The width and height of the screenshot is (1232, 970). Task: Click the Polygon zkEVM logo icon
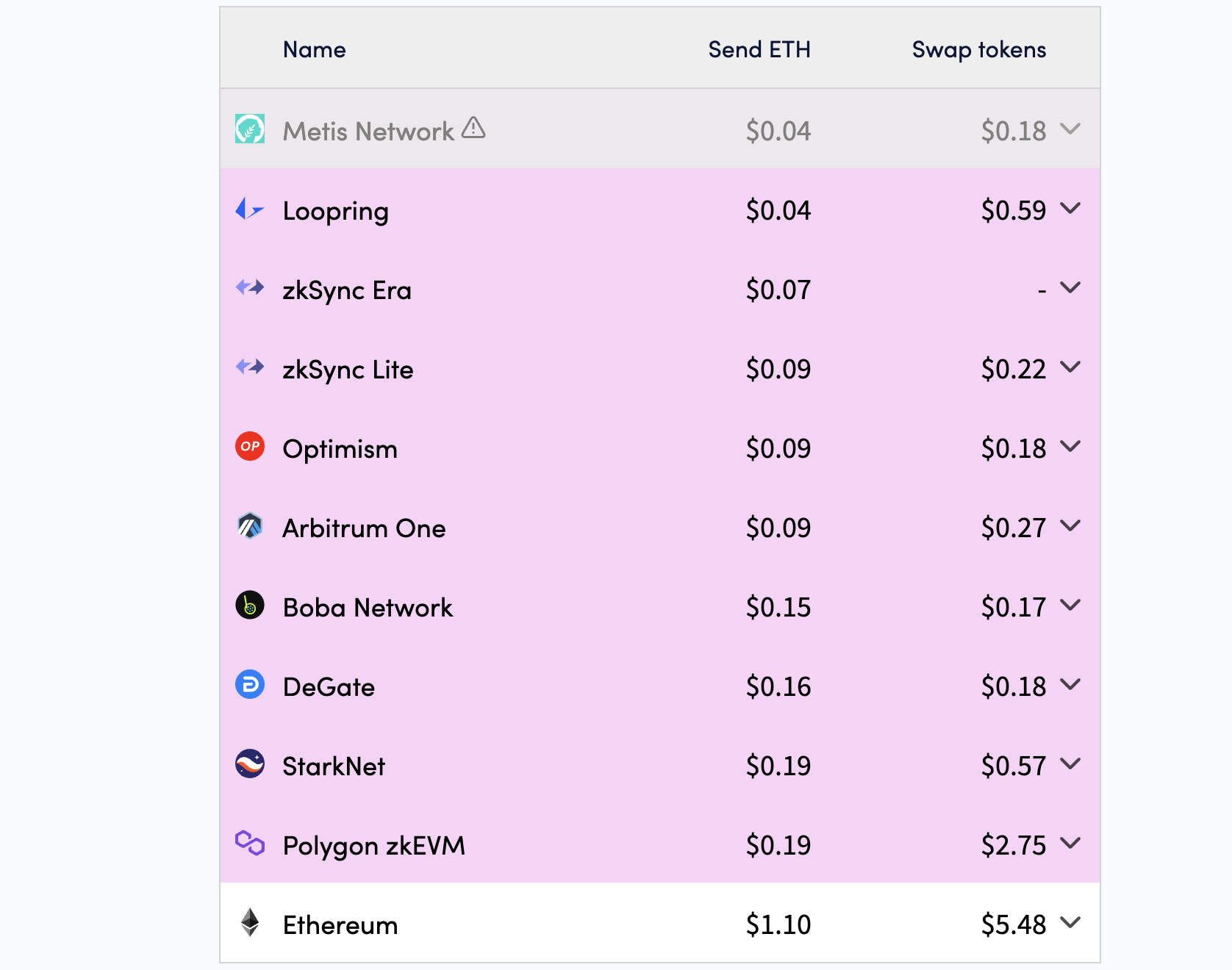coord(250,843)
